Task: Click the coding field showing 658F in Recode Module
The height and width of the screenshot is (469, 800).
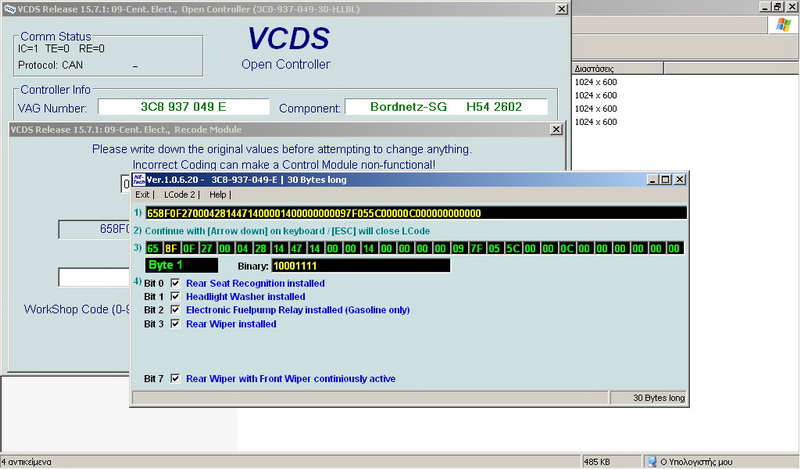Action: pyautogui.click(x=94, y=229)
